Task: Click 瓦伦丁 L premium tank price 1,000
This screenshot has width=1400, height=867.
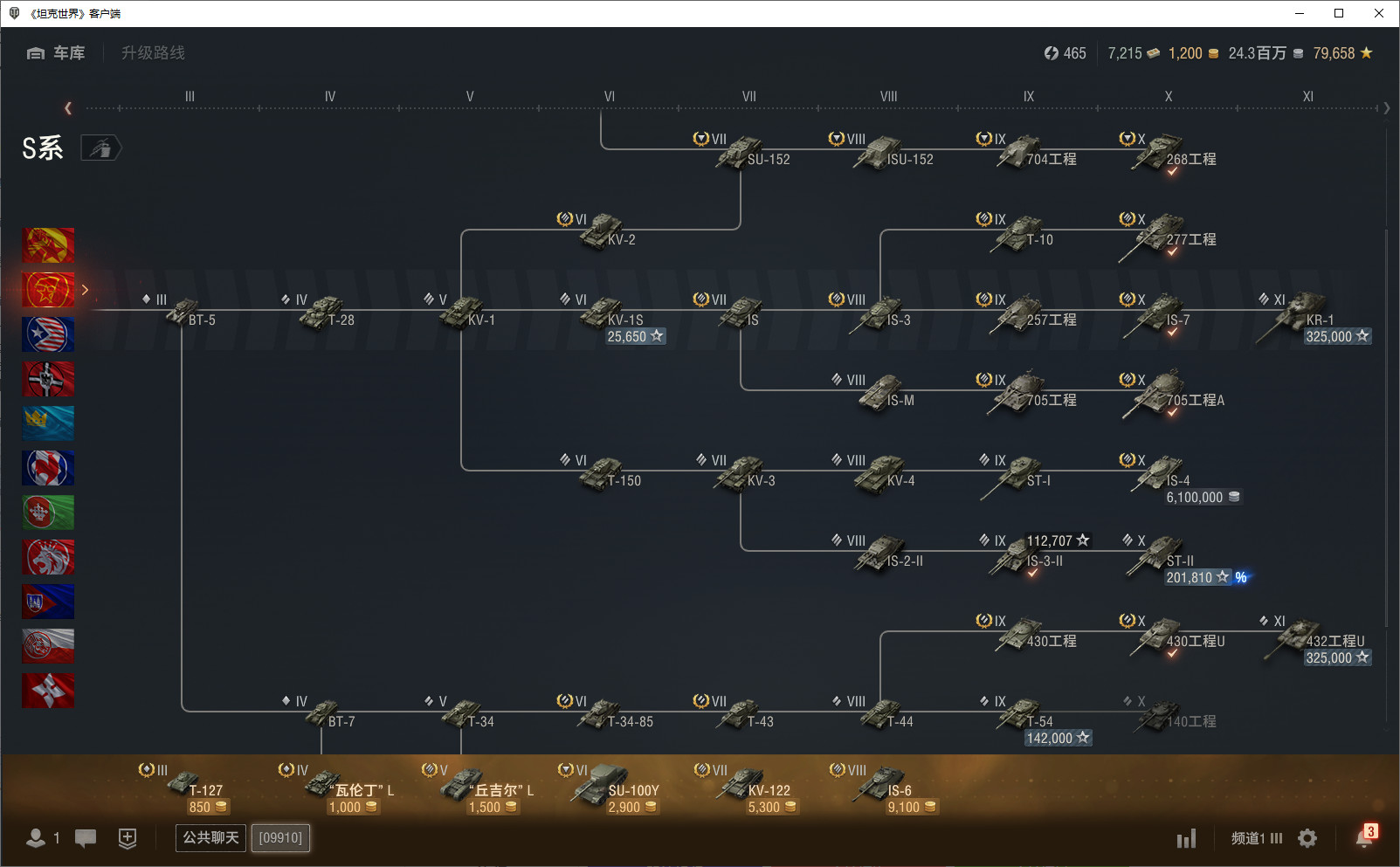Action: pos(353,808)
